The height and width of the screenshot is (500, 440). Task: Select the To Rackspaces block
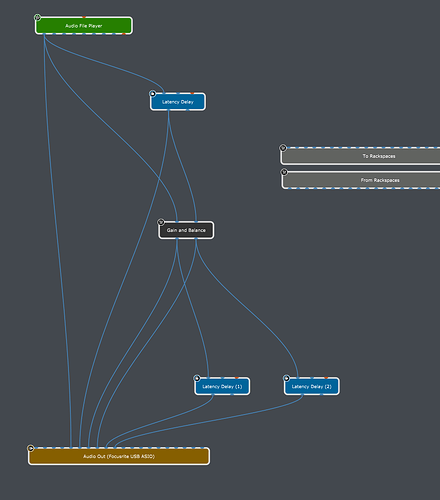[x=361, y=156]
